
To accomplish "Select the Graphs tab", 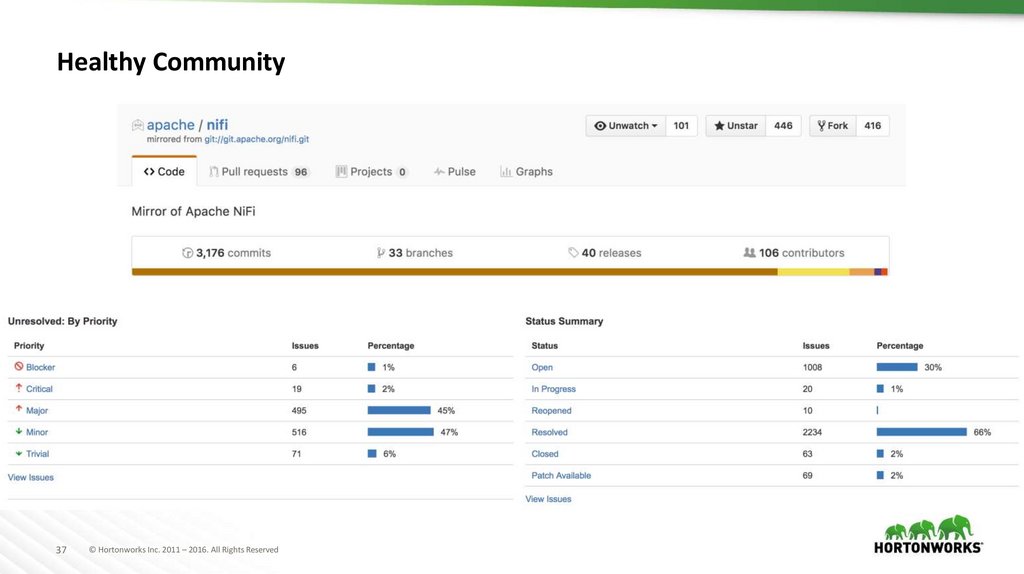I will point(526,172).
